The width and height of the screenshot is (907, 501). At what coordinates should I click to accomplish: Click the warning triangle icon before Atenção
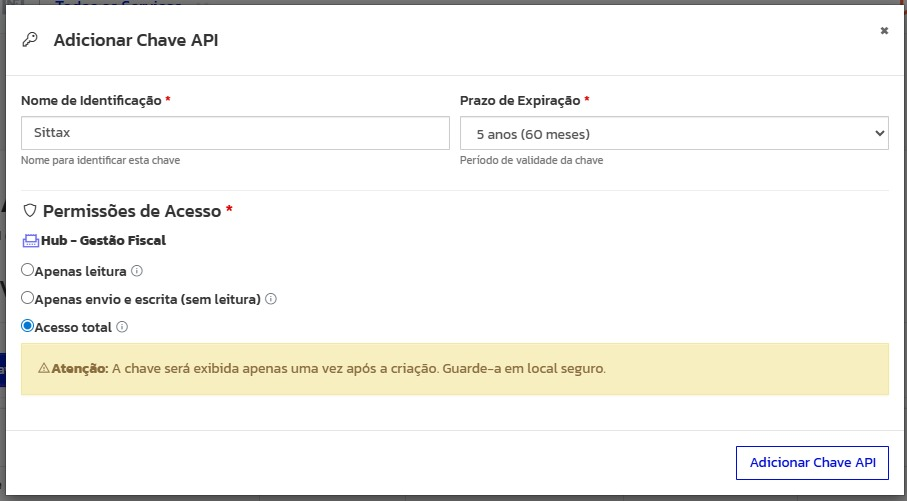point(44,368)
